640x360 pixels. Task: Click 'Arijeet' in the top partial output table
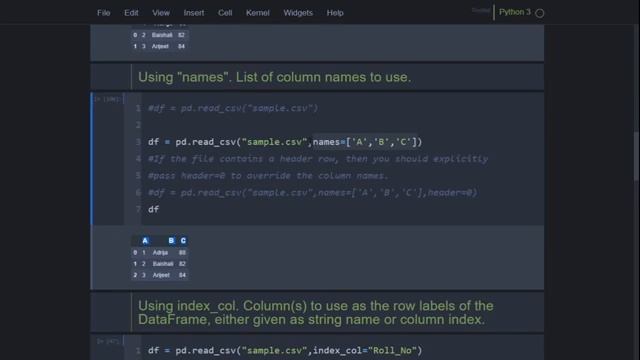160,47
